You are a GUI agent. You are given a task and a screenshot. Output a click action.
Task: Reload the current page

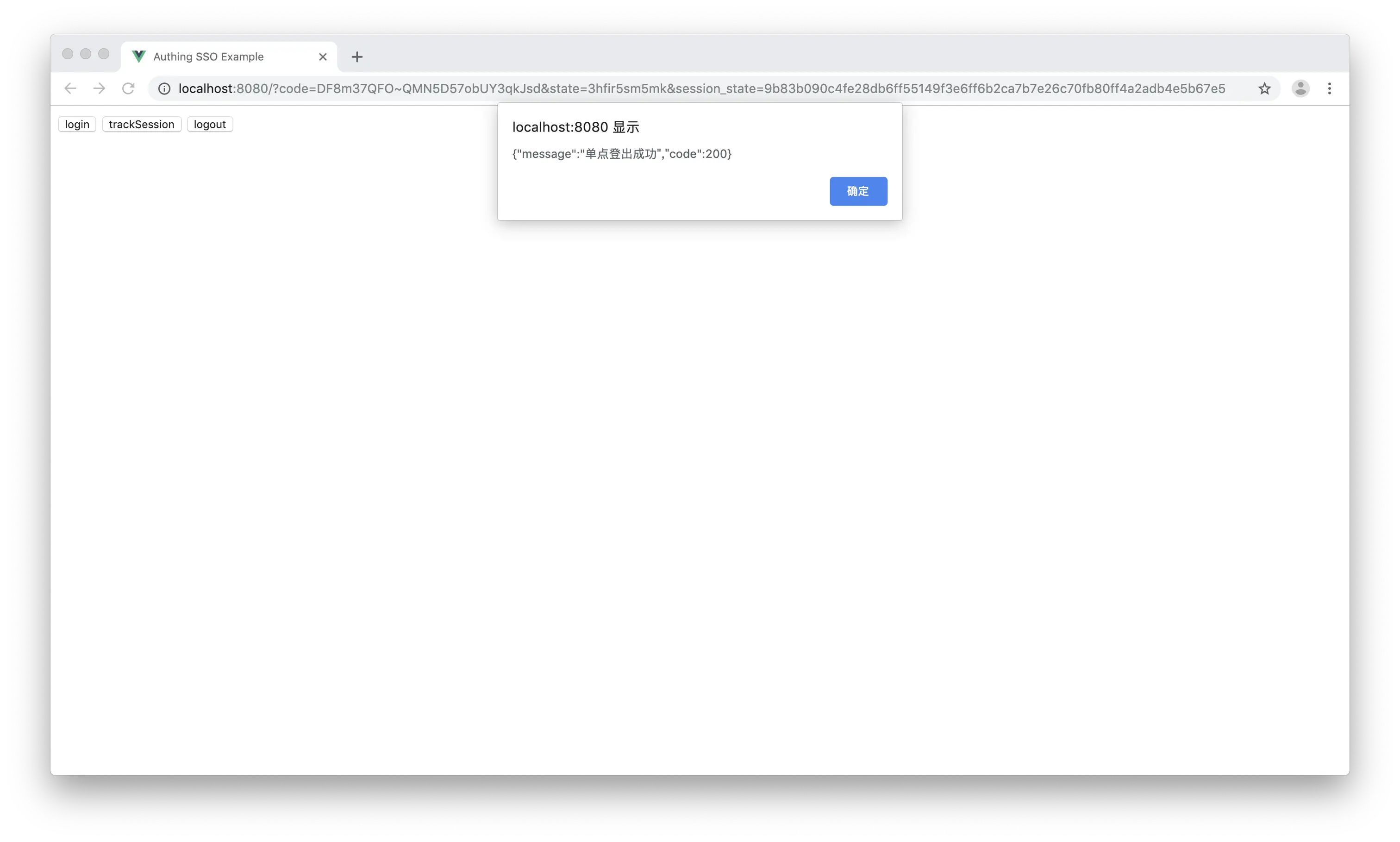[x=129, y=88]
